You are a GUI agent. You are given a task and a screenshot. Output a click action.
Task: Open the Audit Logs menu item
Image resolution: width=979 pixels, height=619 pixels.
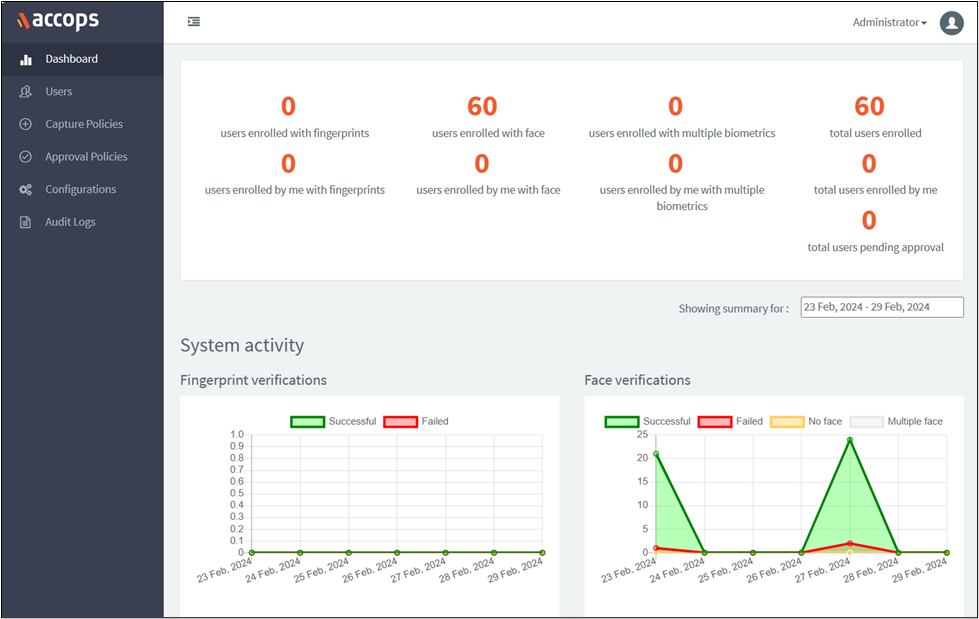click(x=70, y=222)
